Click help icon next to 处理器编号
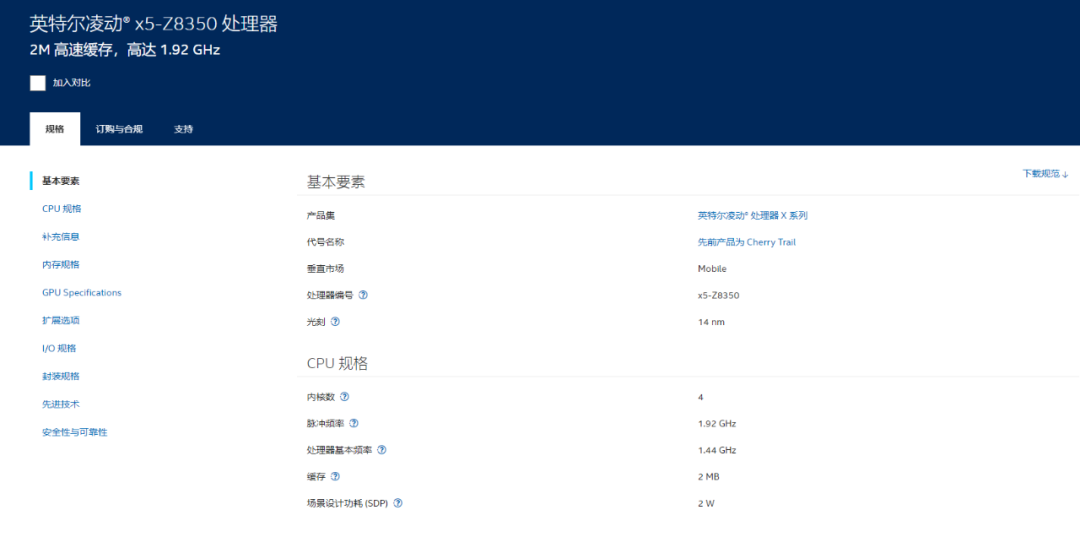The height and width of the screenshot is (537, 1080). click(363, 295)
